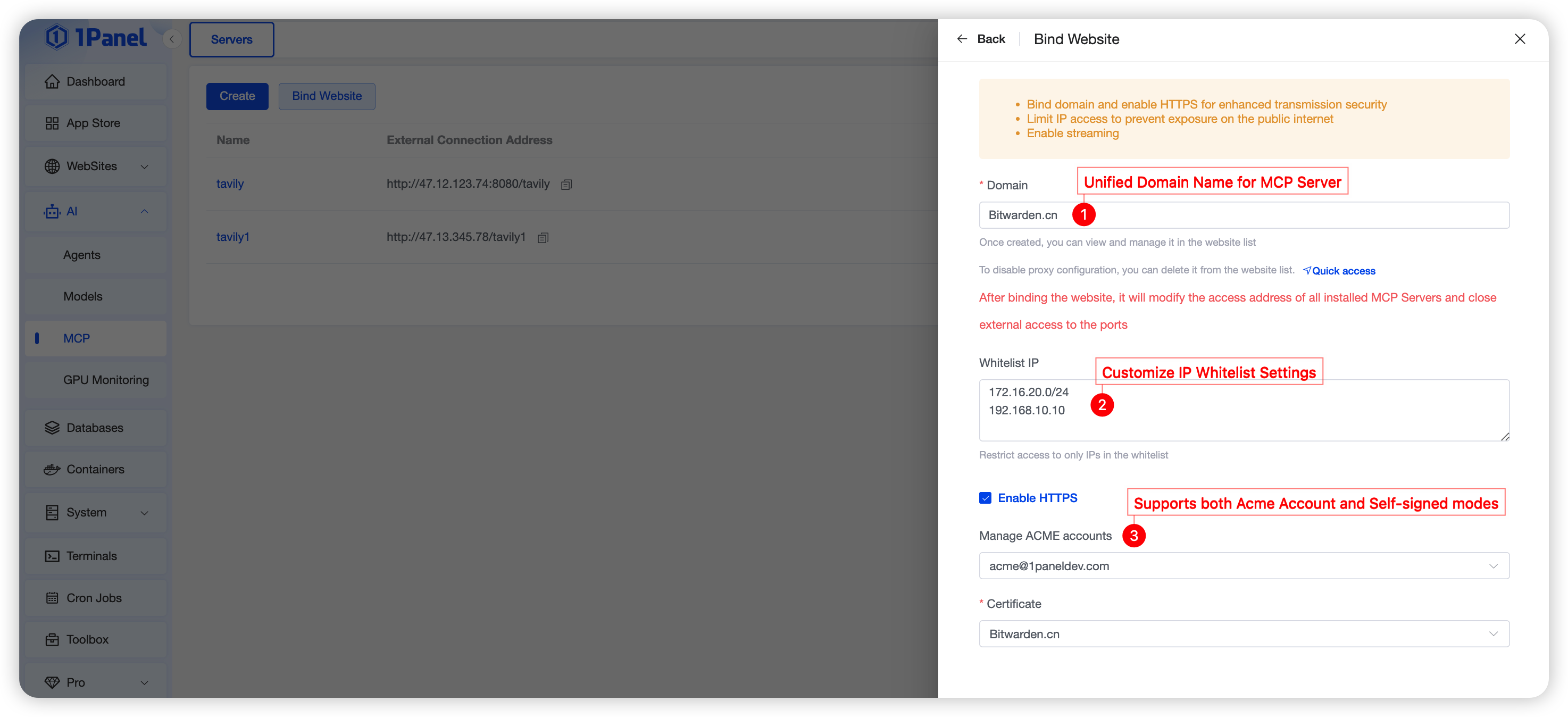Open the ACME accounts dropdown
1568x717 pixels.
tap(1244, 566)
